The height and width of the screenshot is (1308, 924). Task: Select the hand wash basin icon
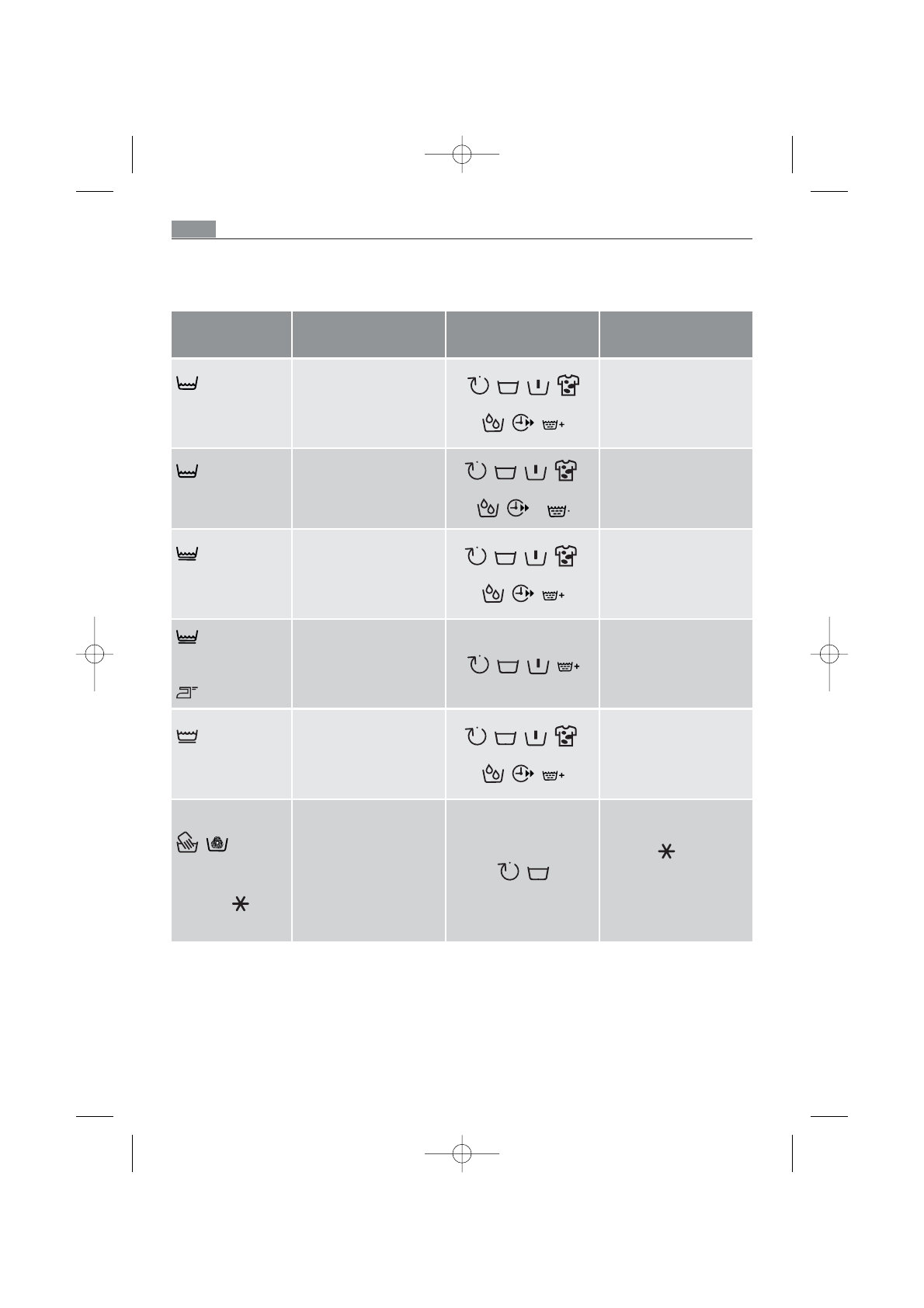187,843
